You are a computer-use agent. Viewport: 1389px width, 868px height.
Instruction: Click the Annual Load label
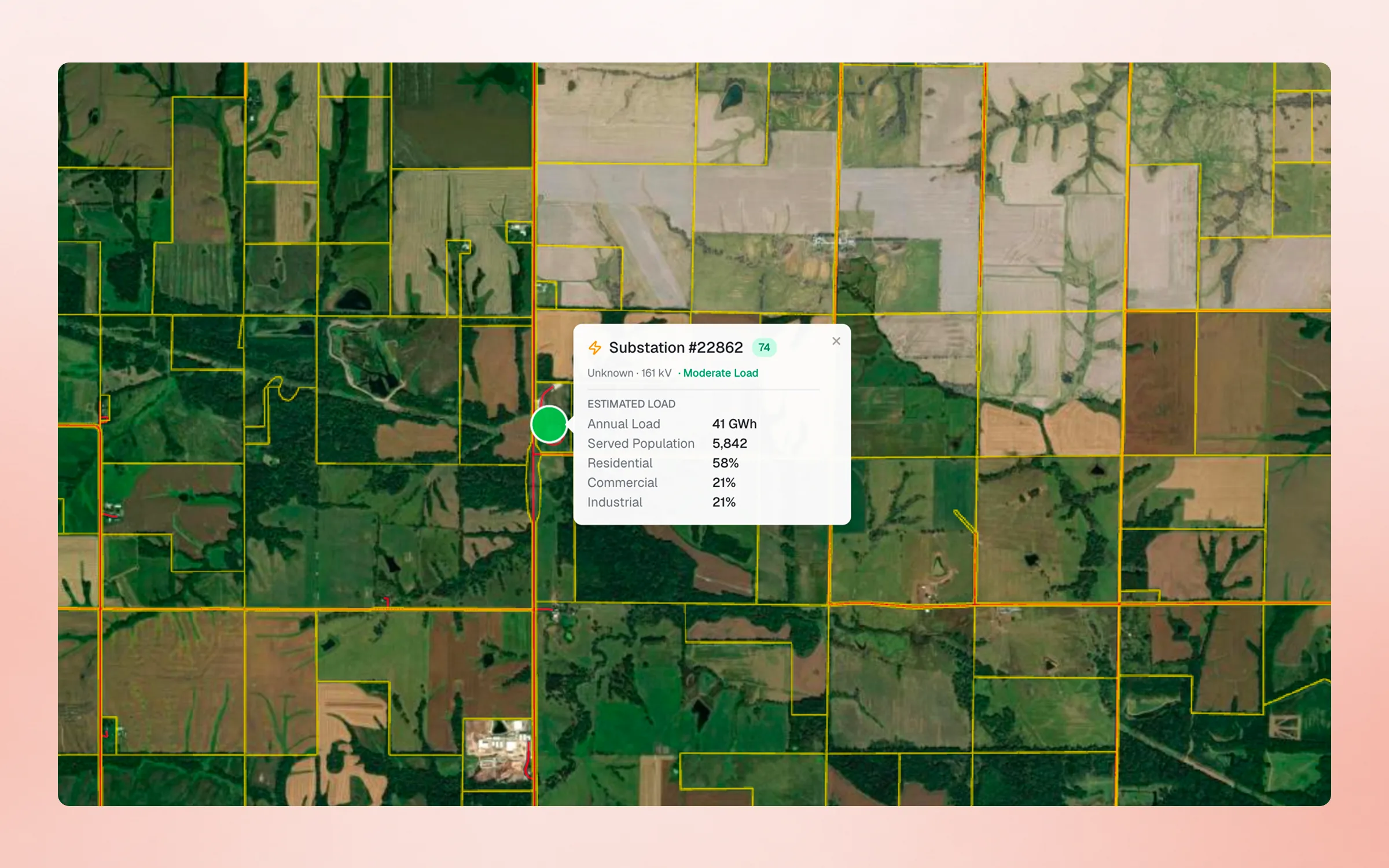pos(624,424)
